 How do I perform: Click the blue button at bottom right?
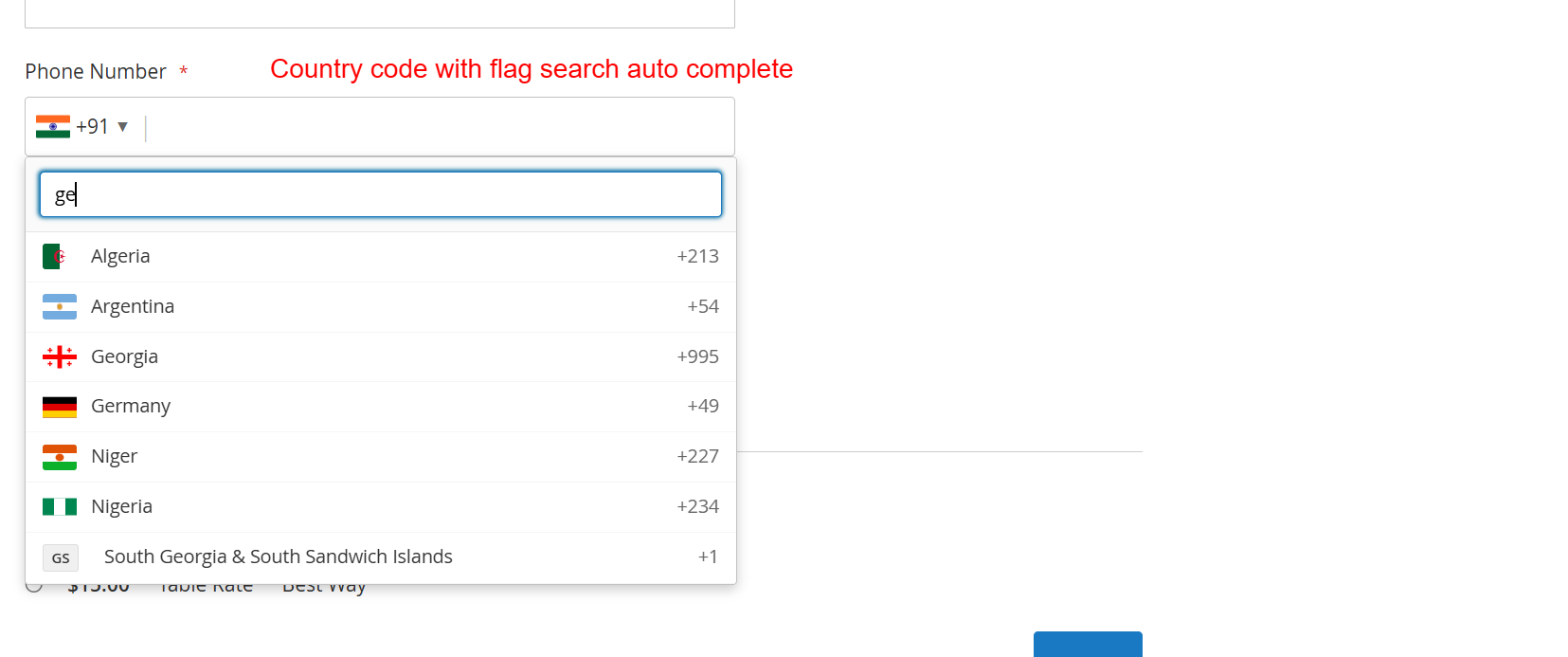click(x=1087, y=645)
